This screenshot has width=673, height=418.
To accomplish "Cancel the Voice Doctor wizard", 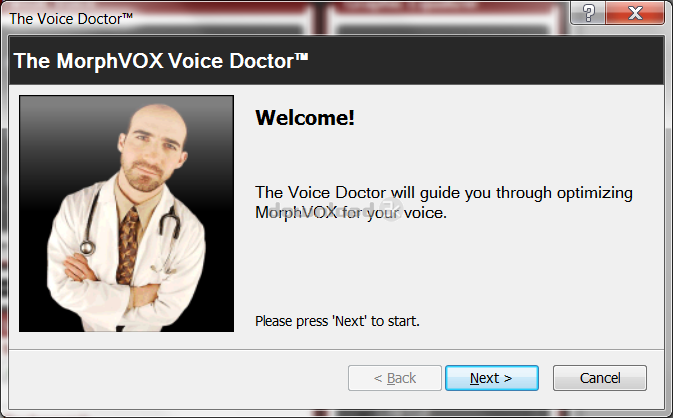I will tap(600, 378).
